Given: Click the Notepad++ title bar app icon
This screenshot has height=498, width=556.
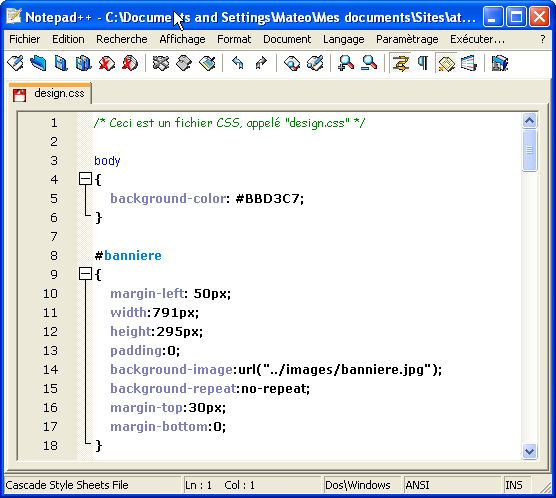Looking at the screenshot, I should (13, 16).
